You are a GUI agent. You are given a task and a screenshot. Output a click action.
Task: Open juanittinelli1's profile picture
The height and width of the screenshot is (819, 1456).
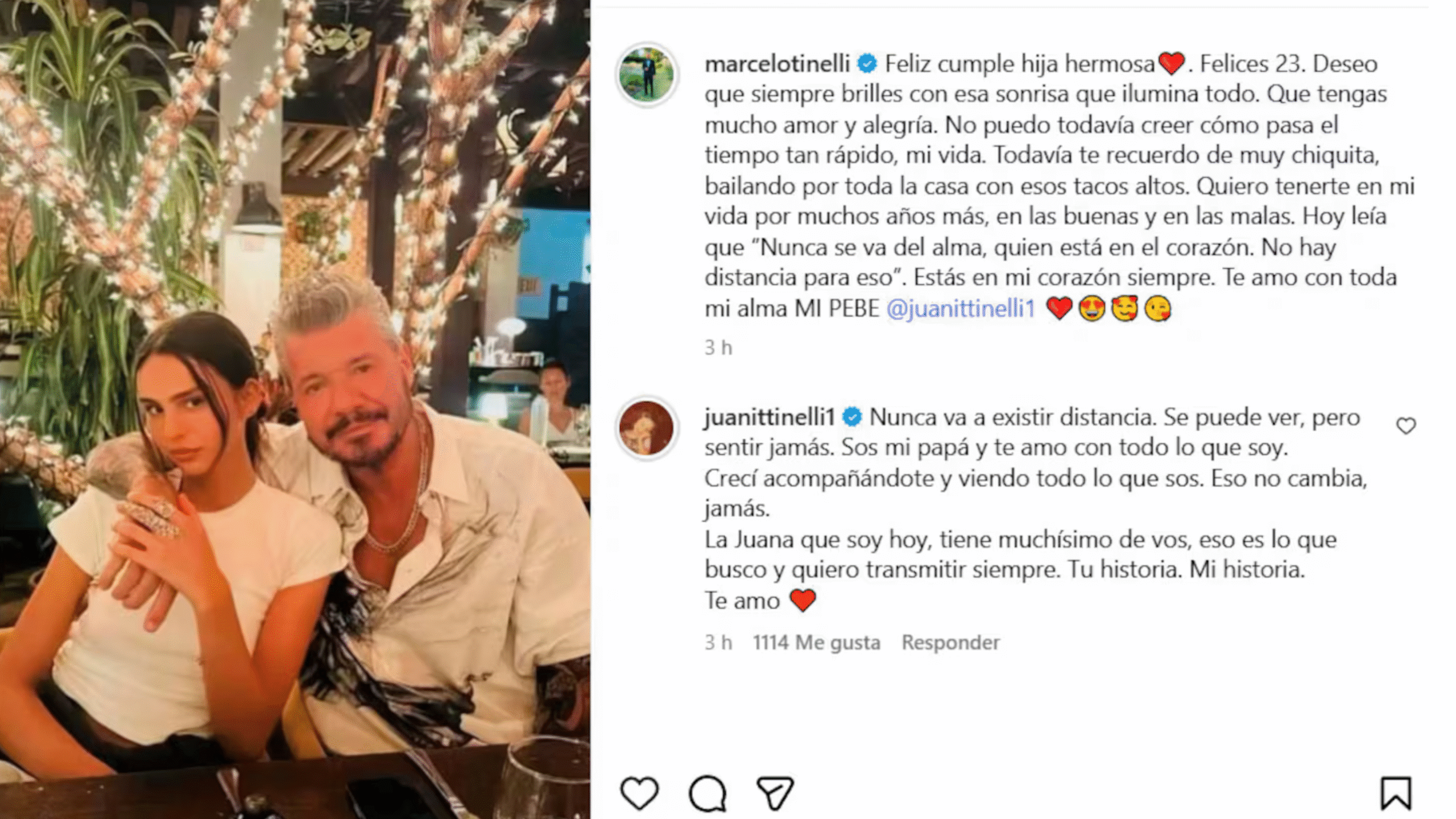click(647, 428)
